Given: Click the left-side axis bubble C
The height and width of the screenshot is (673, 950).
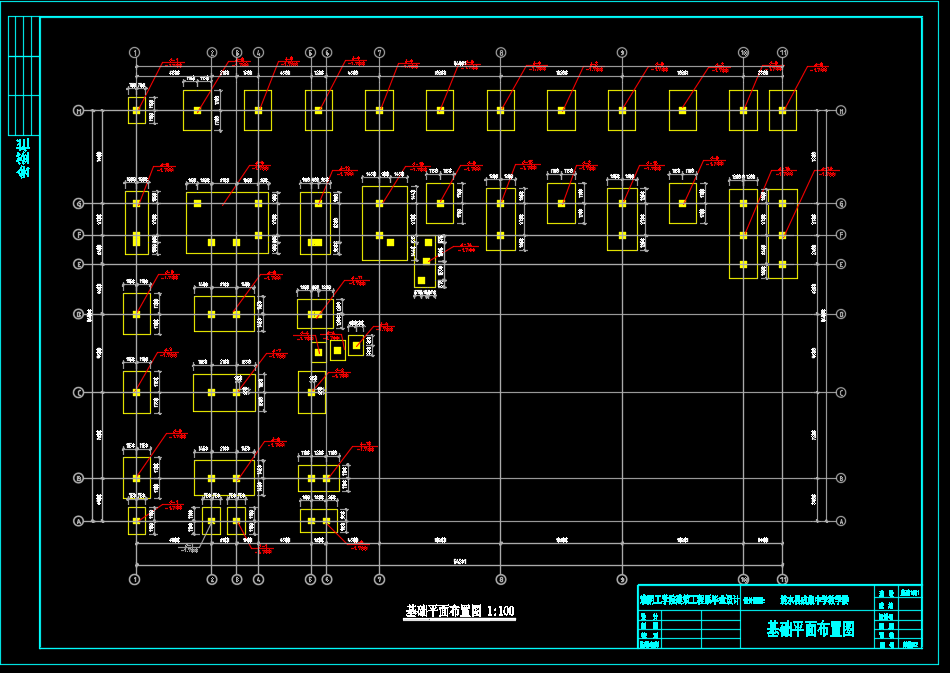Looking at the screenshot, I should [x=79, y=393].
